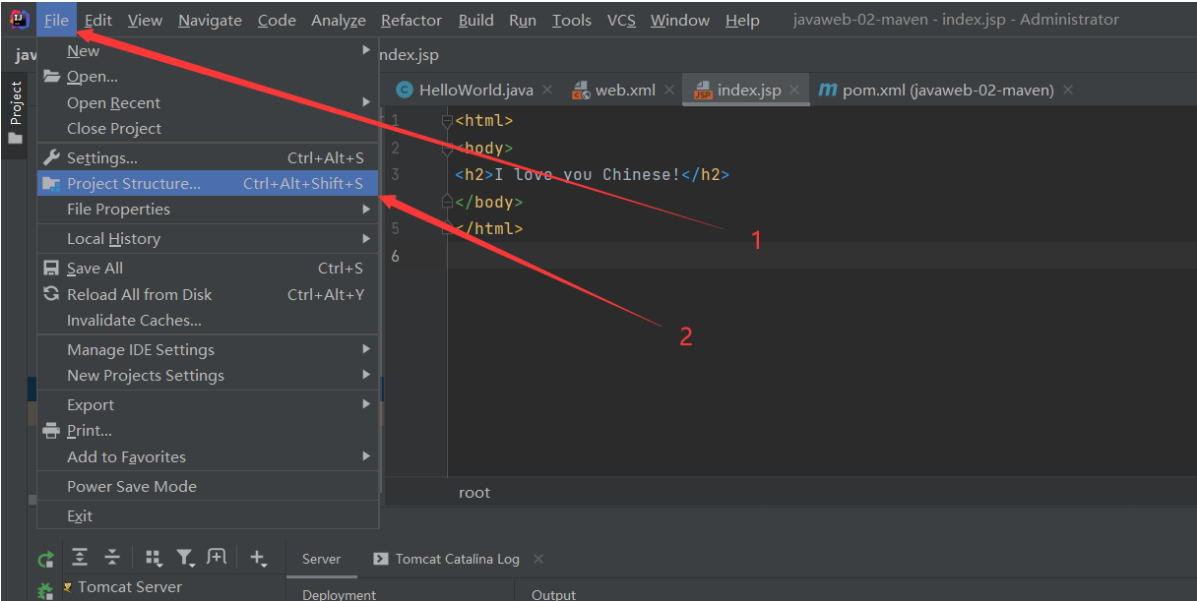1197x601 pixels.
Task: Expand all services in the tree
Action: [x=79, y=557]
